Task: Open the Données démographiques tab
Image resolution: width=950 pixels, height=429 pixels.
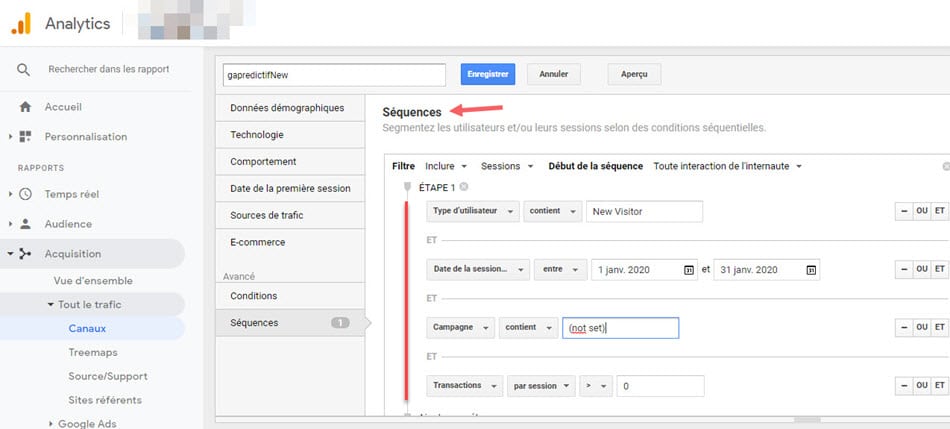Action: [290, 108]
